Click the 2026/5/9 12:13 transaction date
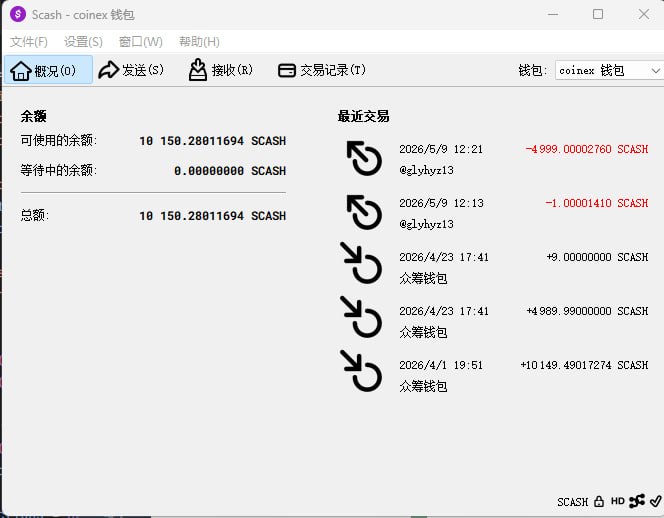 click(441, 203)
